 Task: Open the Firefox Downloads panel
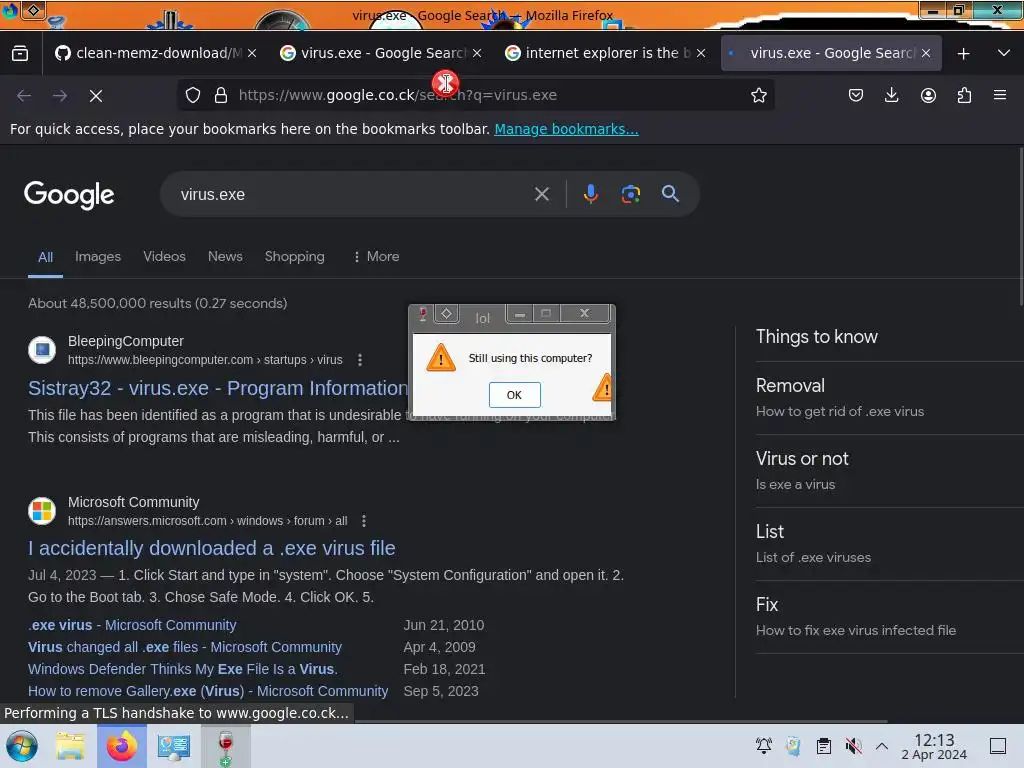click(891, 95)
